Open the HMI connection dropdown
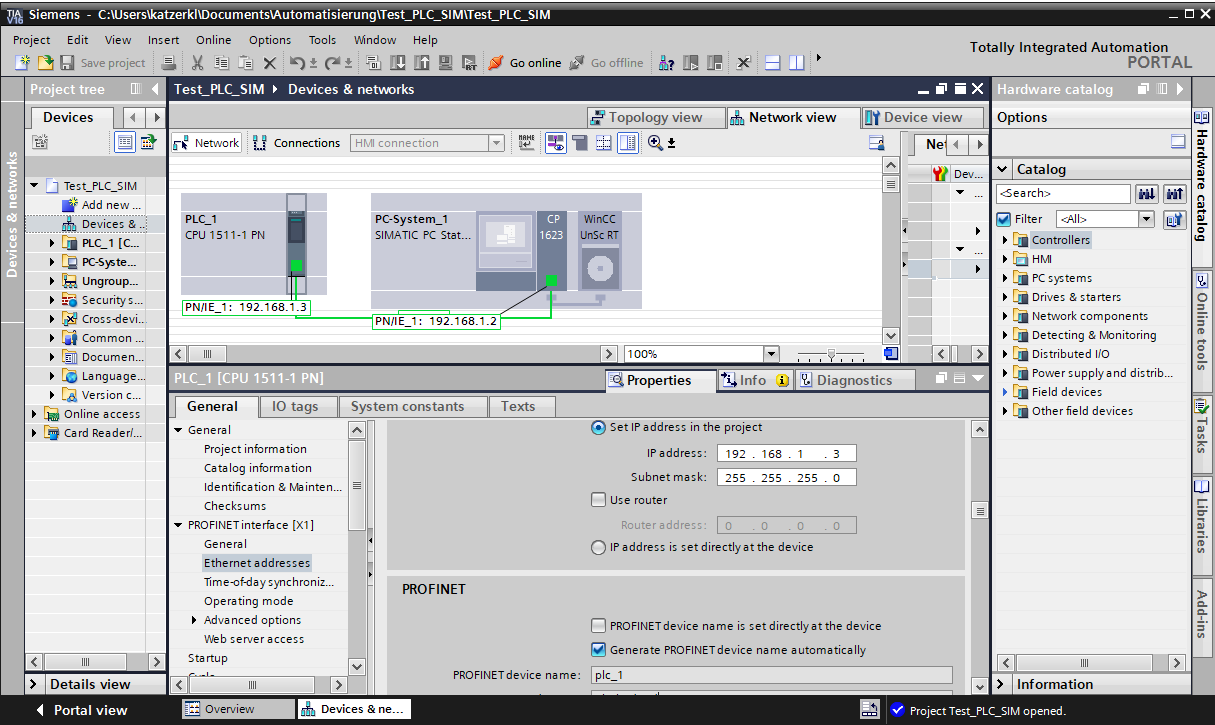Image resolution: width=1215 pixels, height=725 pixels. click(x=496, y=143)
